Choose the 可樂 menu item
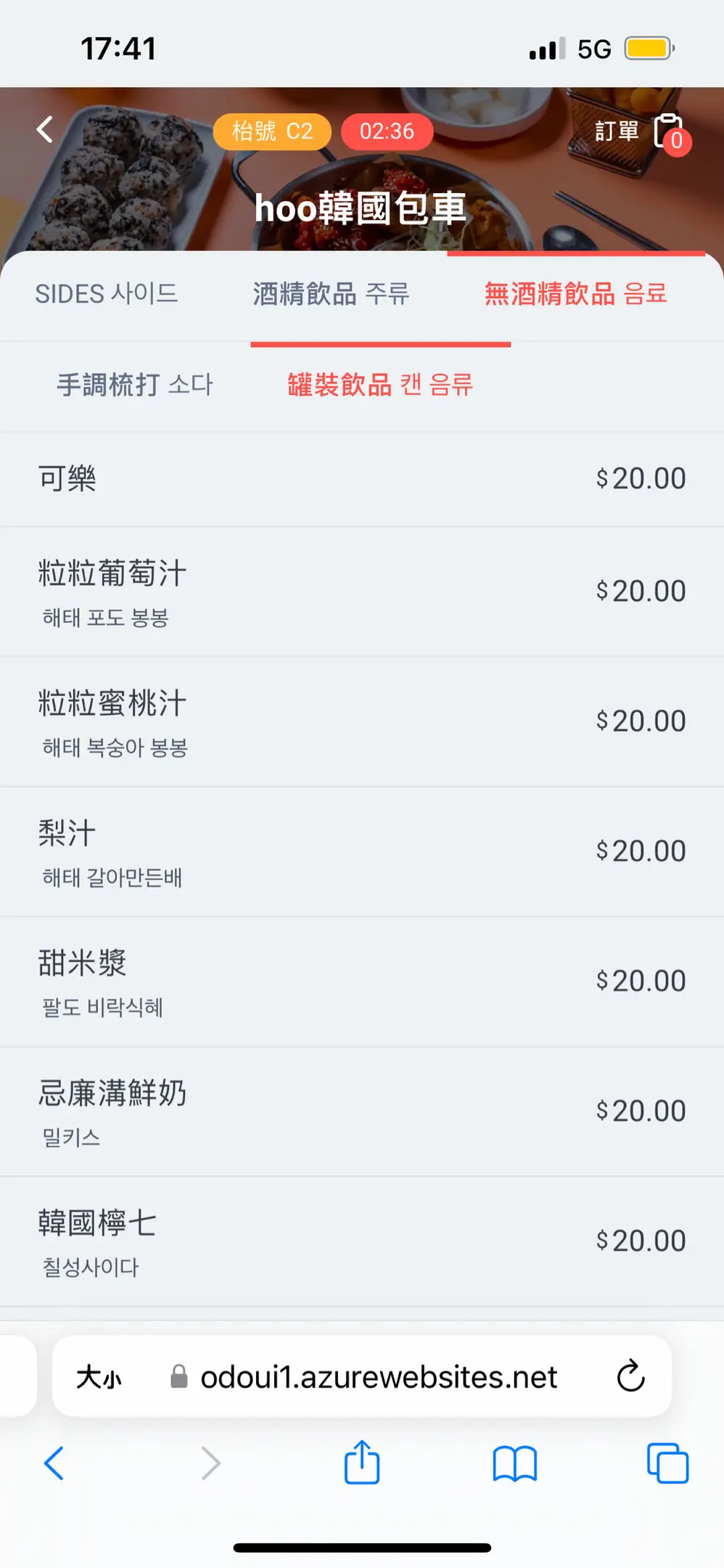The image size is (724, 1568). pyautogui.click(x=361, y=479)
